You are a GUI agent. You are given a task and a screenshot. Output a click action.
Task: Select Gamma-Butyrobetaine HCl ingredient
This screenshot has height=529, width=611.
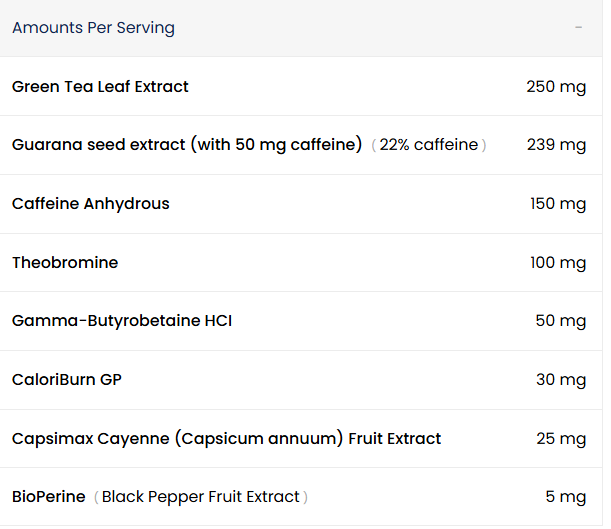click(x=122, y=321)
